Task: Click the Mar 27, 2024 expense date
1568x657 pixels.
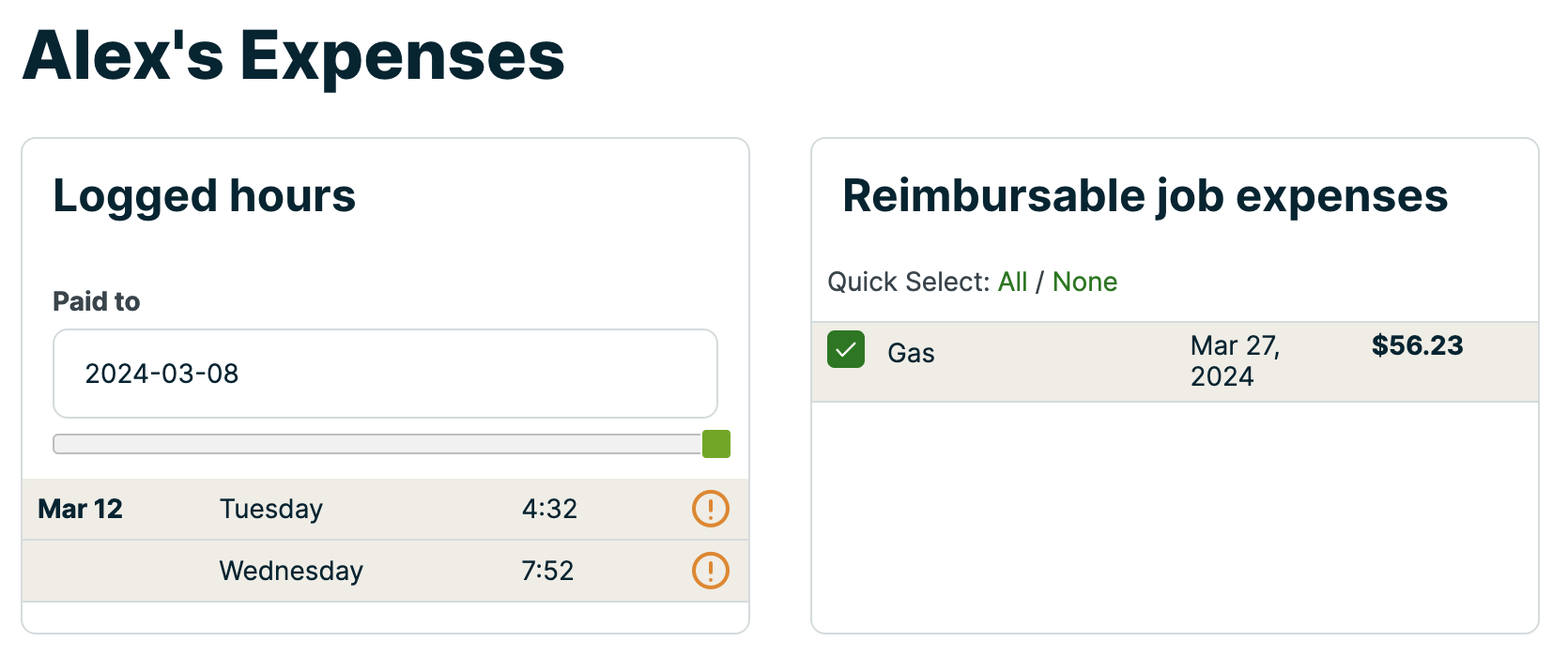Action: tap(1235, 360)
